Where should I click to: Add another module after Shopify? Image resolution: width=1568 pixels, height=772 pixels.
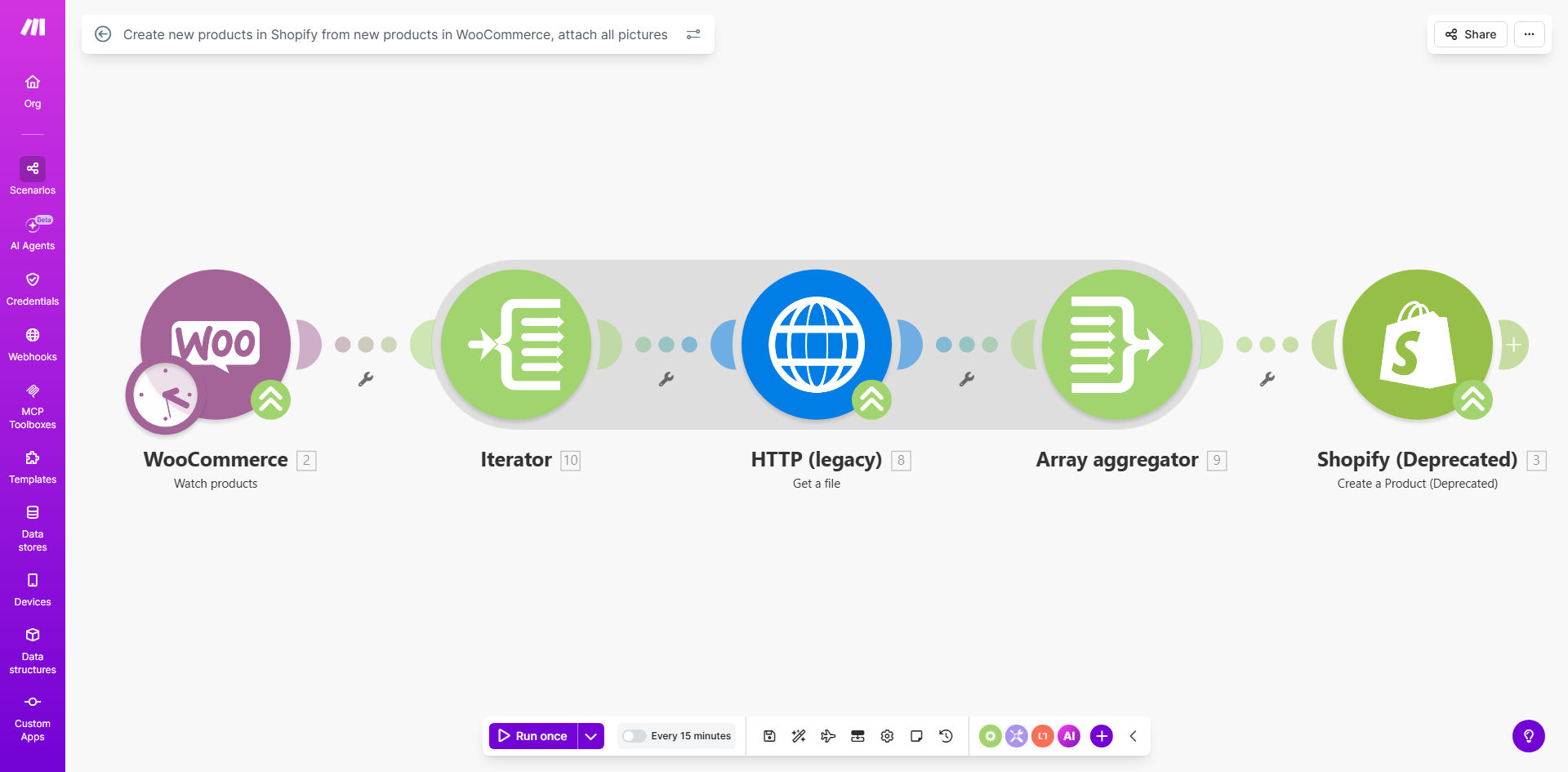pyautogui.click(x=1513, y=345)
